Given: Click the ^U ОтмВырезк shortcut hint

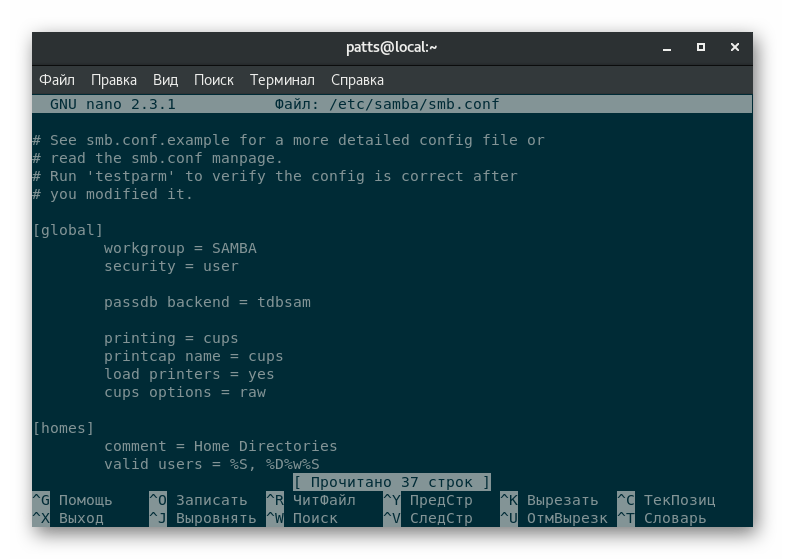Looking at the screenshot, I should coord(554,518).
